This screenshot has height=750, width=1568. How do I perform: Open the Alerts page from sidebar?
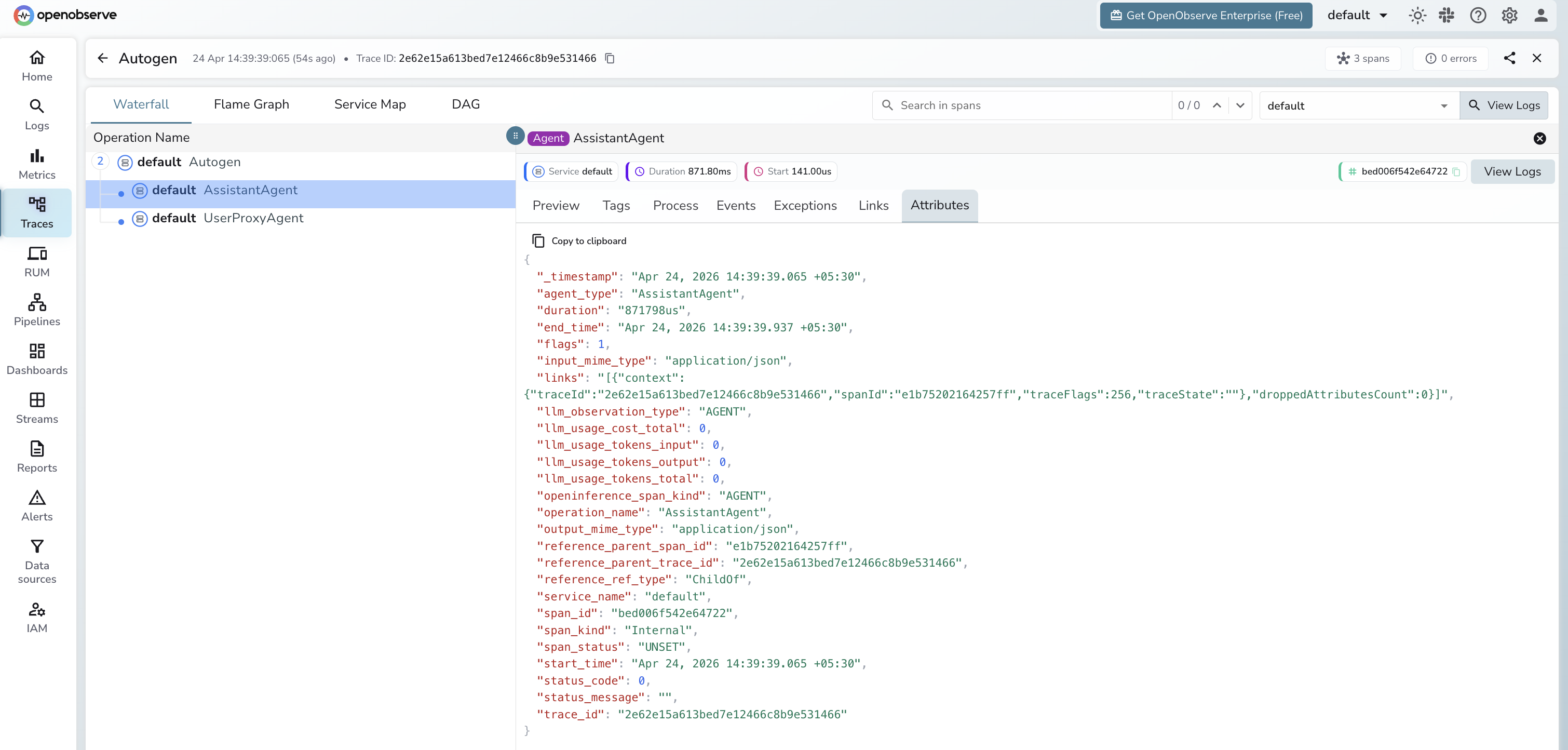click(36, 505)
